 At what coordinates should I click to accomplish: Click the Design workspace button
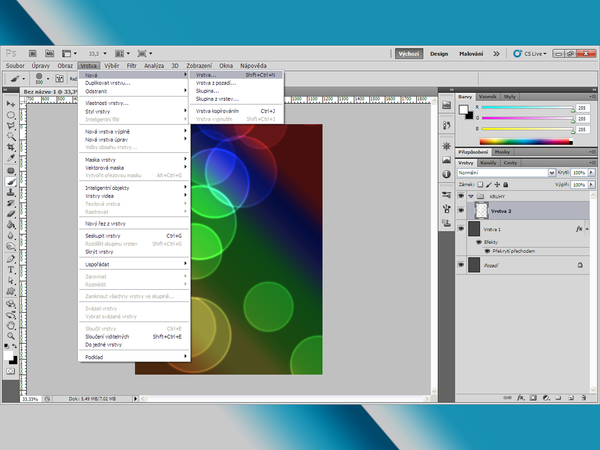click(439, 53)
